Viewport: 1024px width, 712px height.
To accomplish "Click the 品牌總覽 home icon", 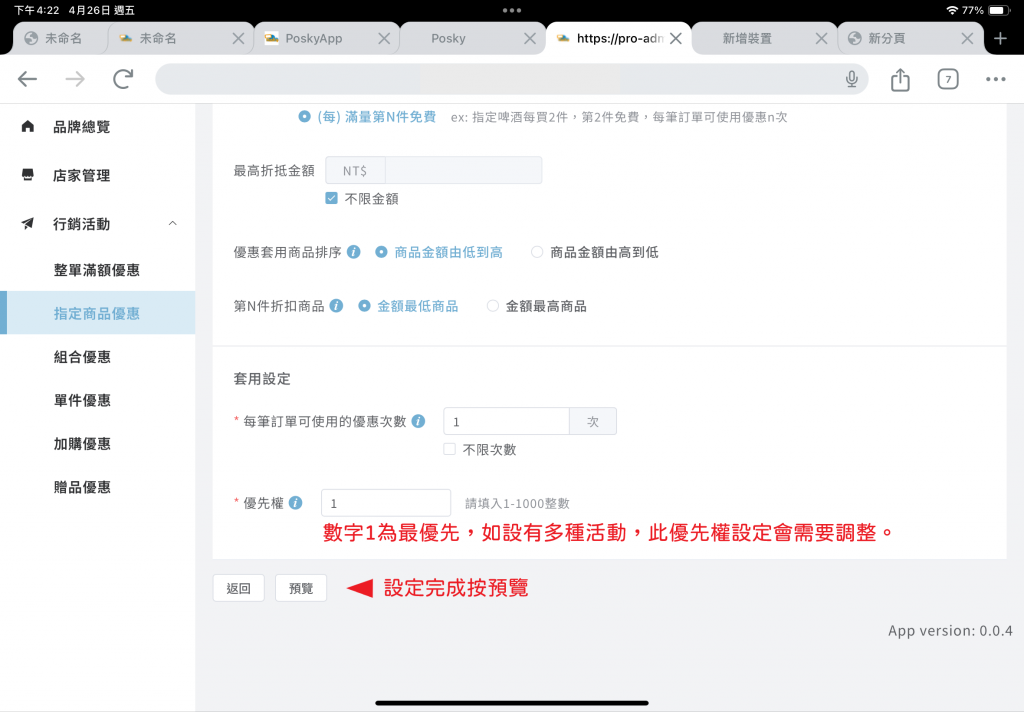I will click(x=27, y=126).
